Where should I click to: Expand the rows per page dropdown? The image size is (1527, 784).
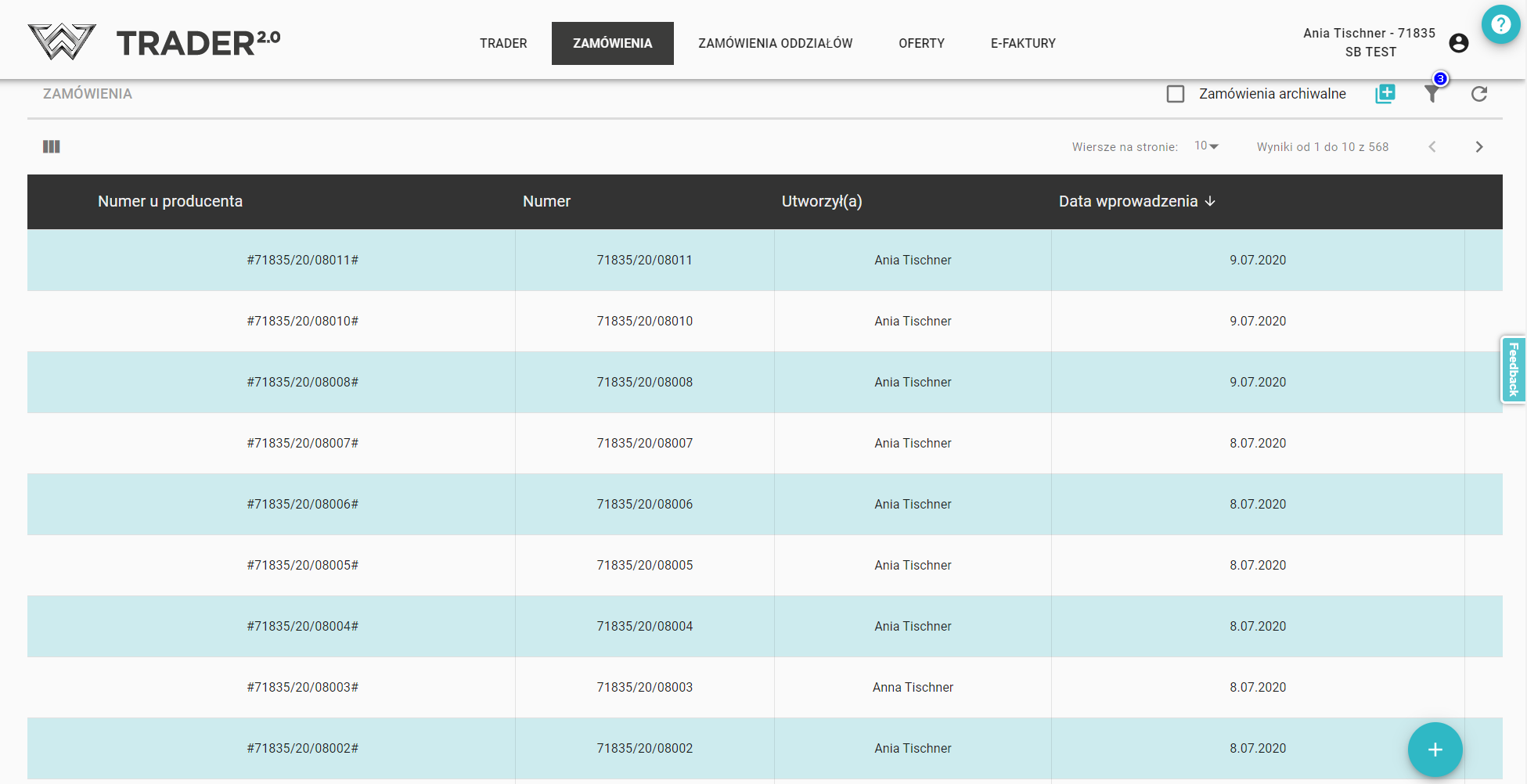tap(1206, 146)
